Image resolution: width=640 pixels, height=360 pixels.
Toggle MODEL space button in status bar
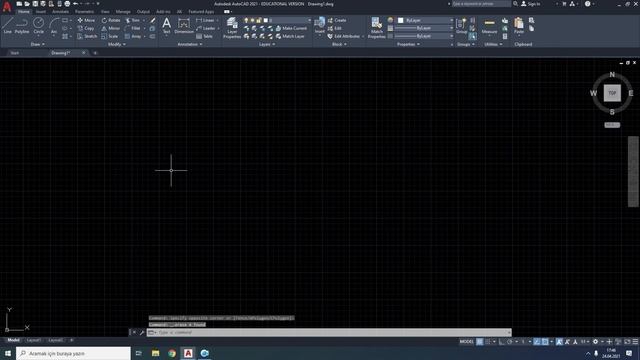[x=466, y=342]
